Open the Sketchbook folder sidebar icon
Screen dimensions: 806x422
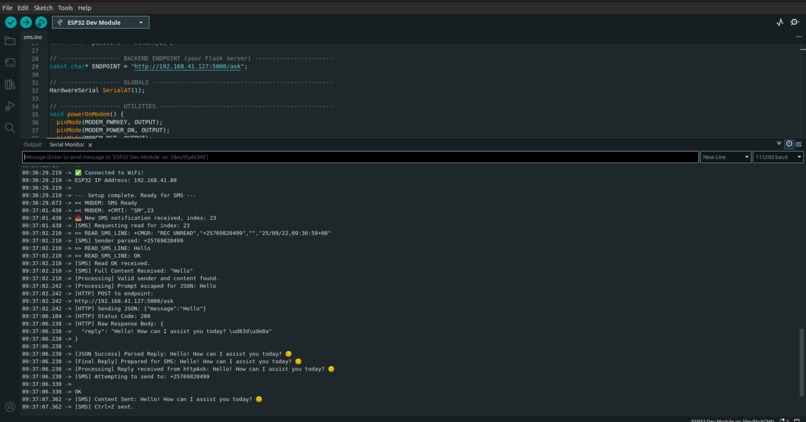click(x=10, y=41)
